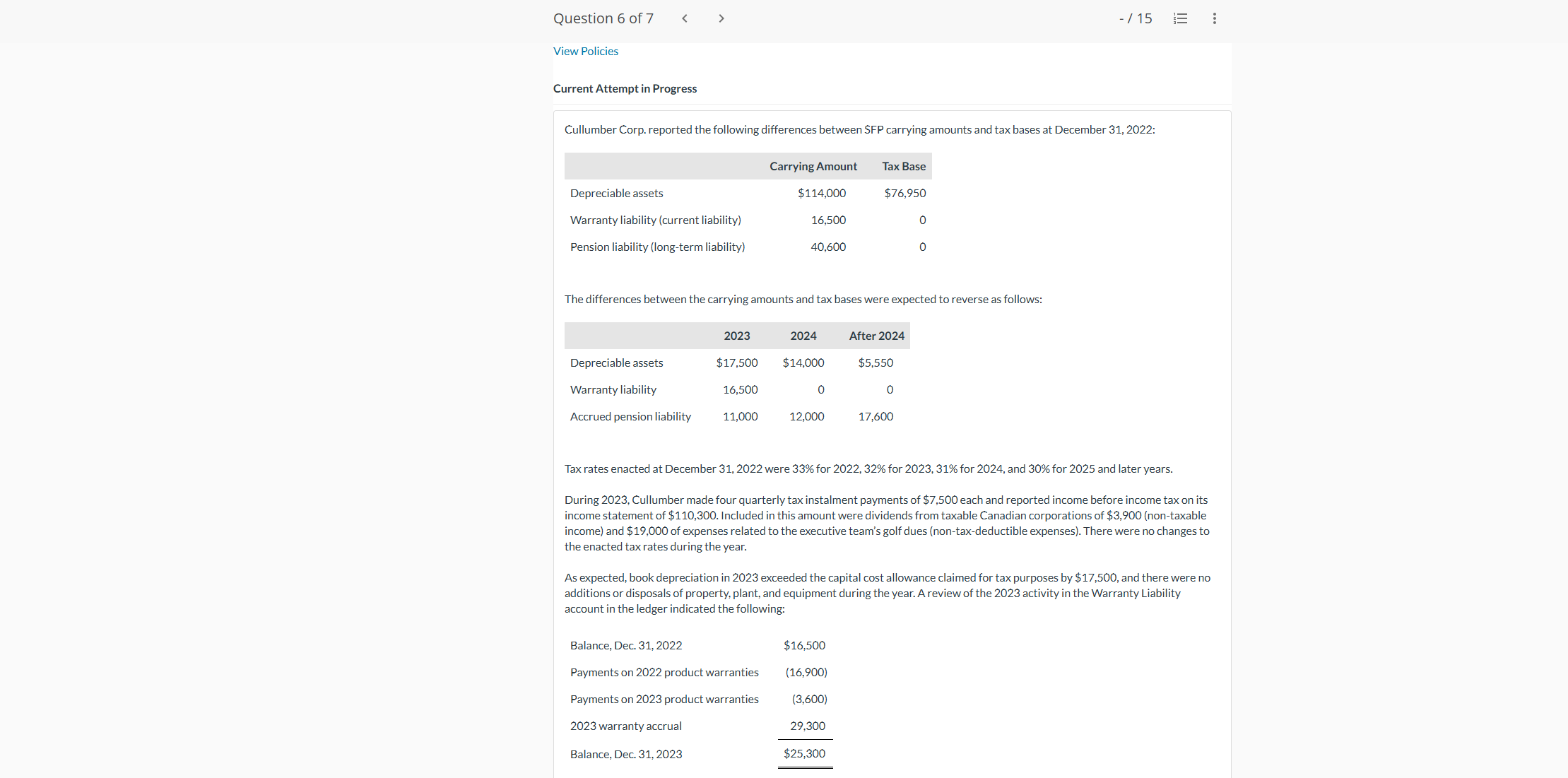This screenshot has height=778, width=1568.
Task: Click the "2023 warranty accrual" amount
Action: point(807,726)
